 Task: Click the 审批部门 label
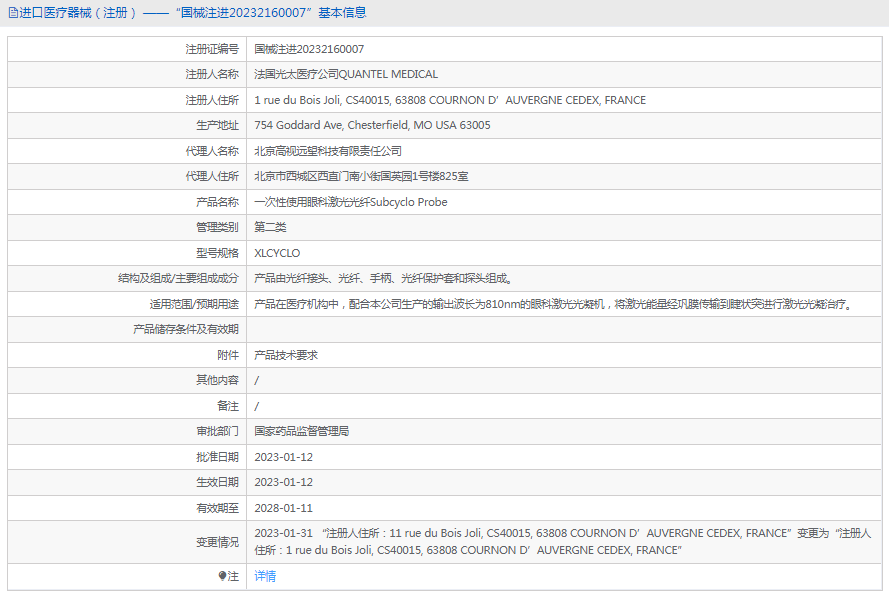click(x=217, y=432)
